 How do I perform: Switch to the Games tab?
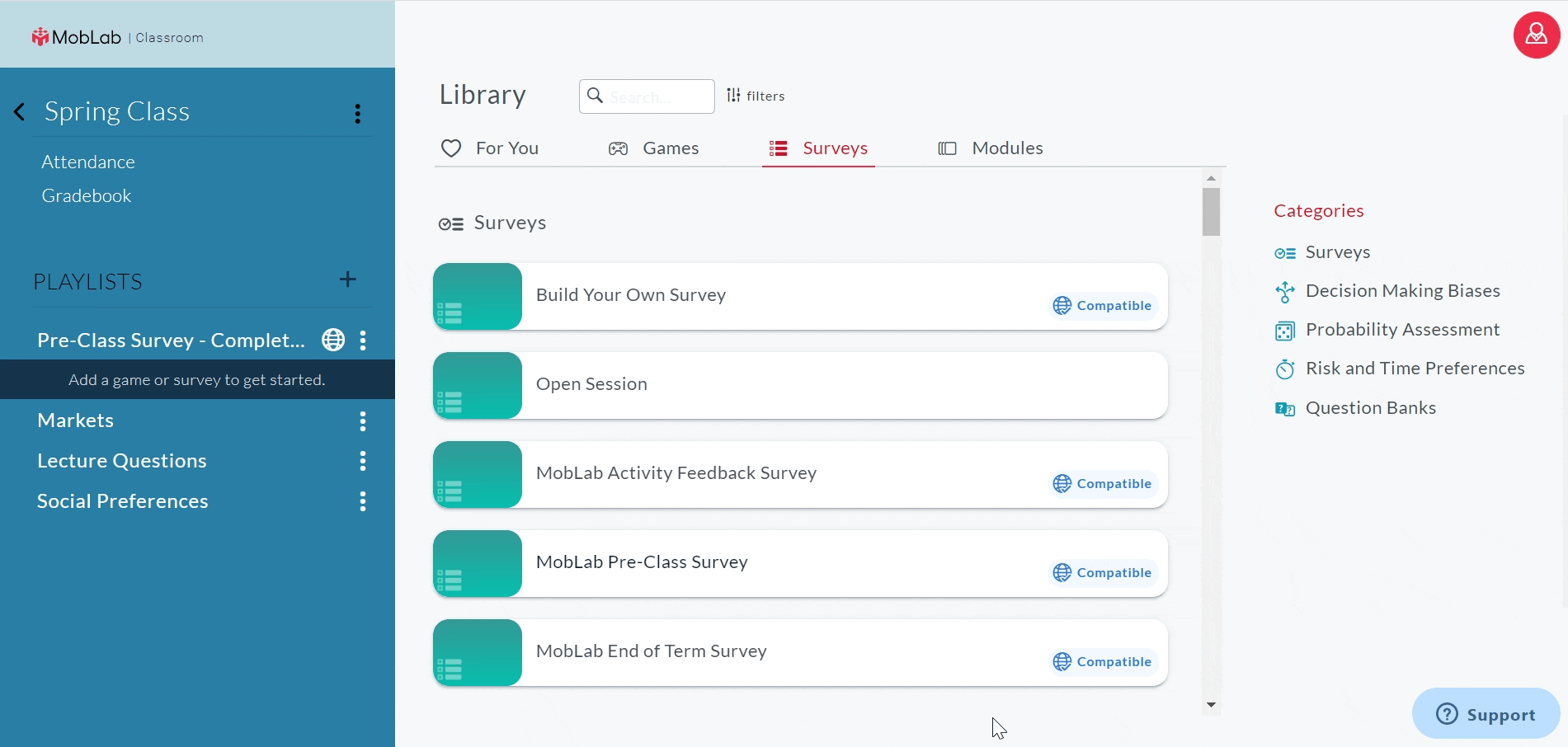653,148
